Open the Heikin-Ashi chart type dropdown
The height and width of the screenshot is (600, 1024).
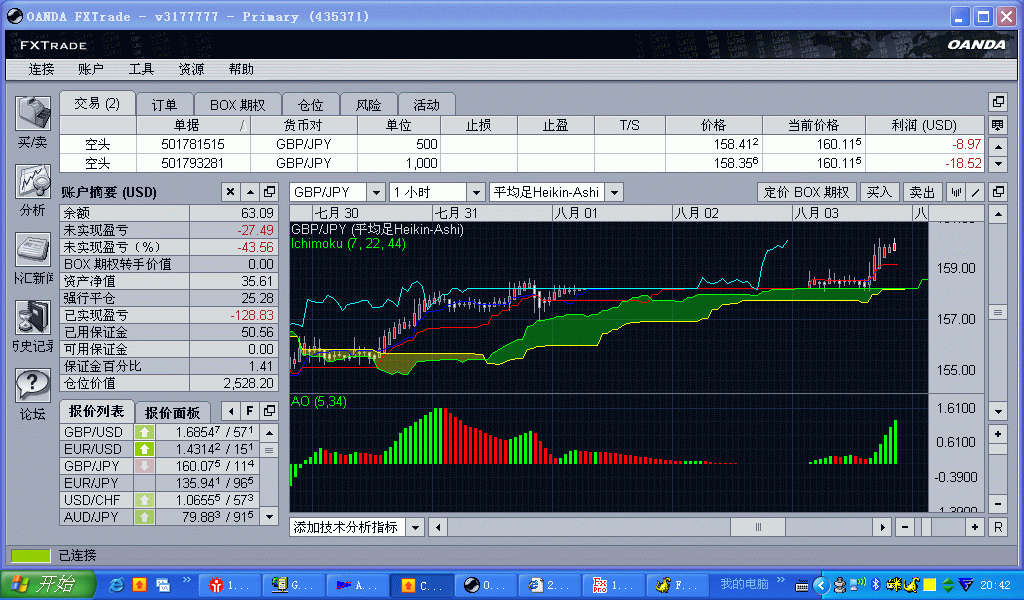click(x=614, y=193)
